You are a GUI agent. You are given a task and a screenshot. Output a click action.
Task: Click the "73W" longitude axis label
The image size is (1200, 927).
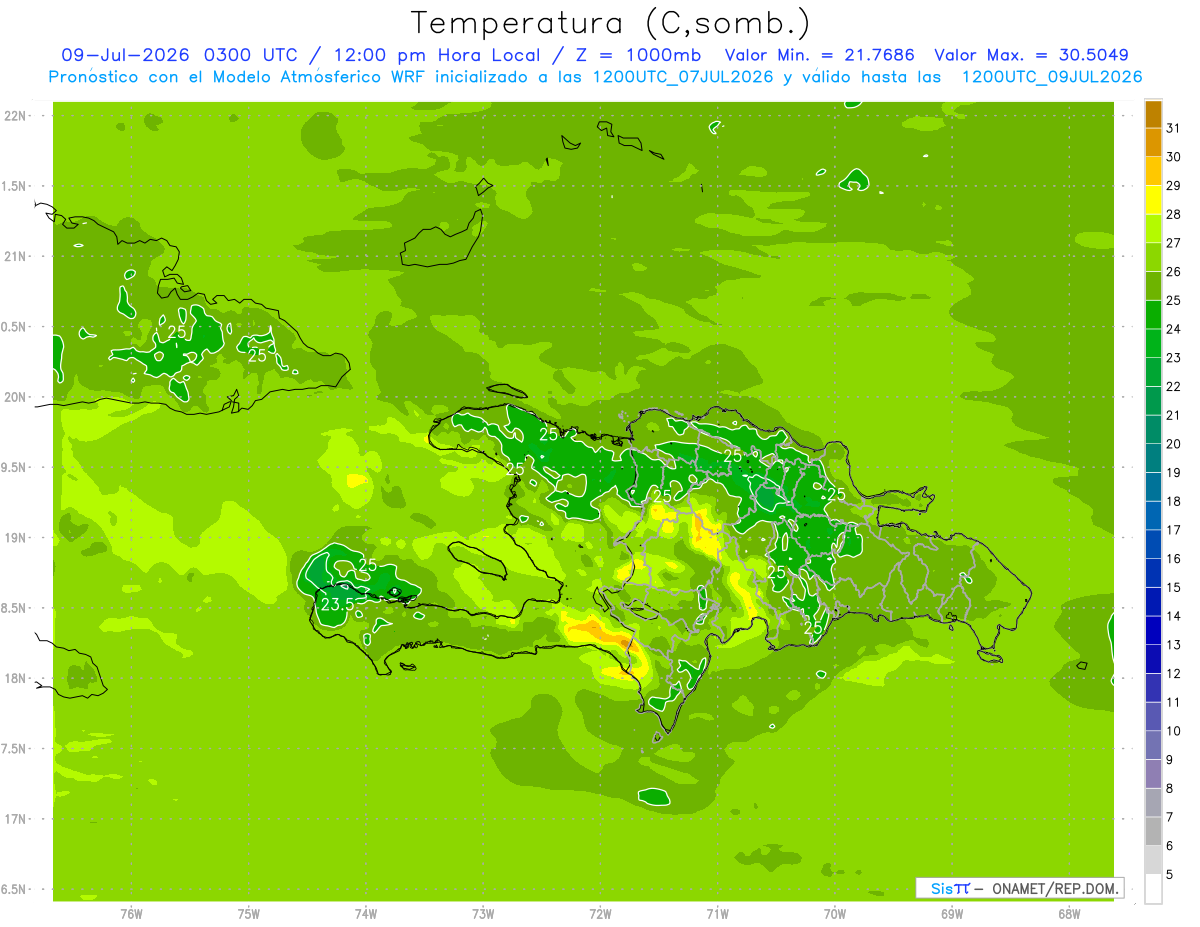click(x=483, y=914)
